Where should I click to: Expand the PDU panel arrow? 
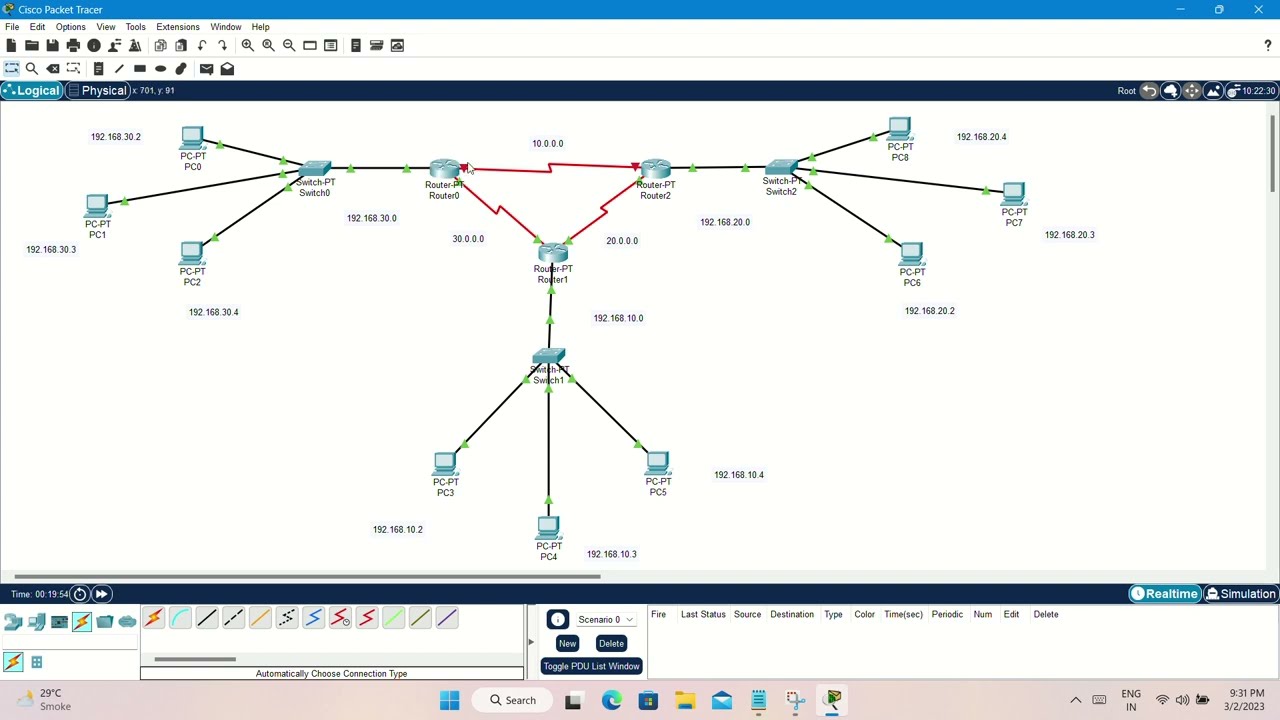[x=531, y=642]
